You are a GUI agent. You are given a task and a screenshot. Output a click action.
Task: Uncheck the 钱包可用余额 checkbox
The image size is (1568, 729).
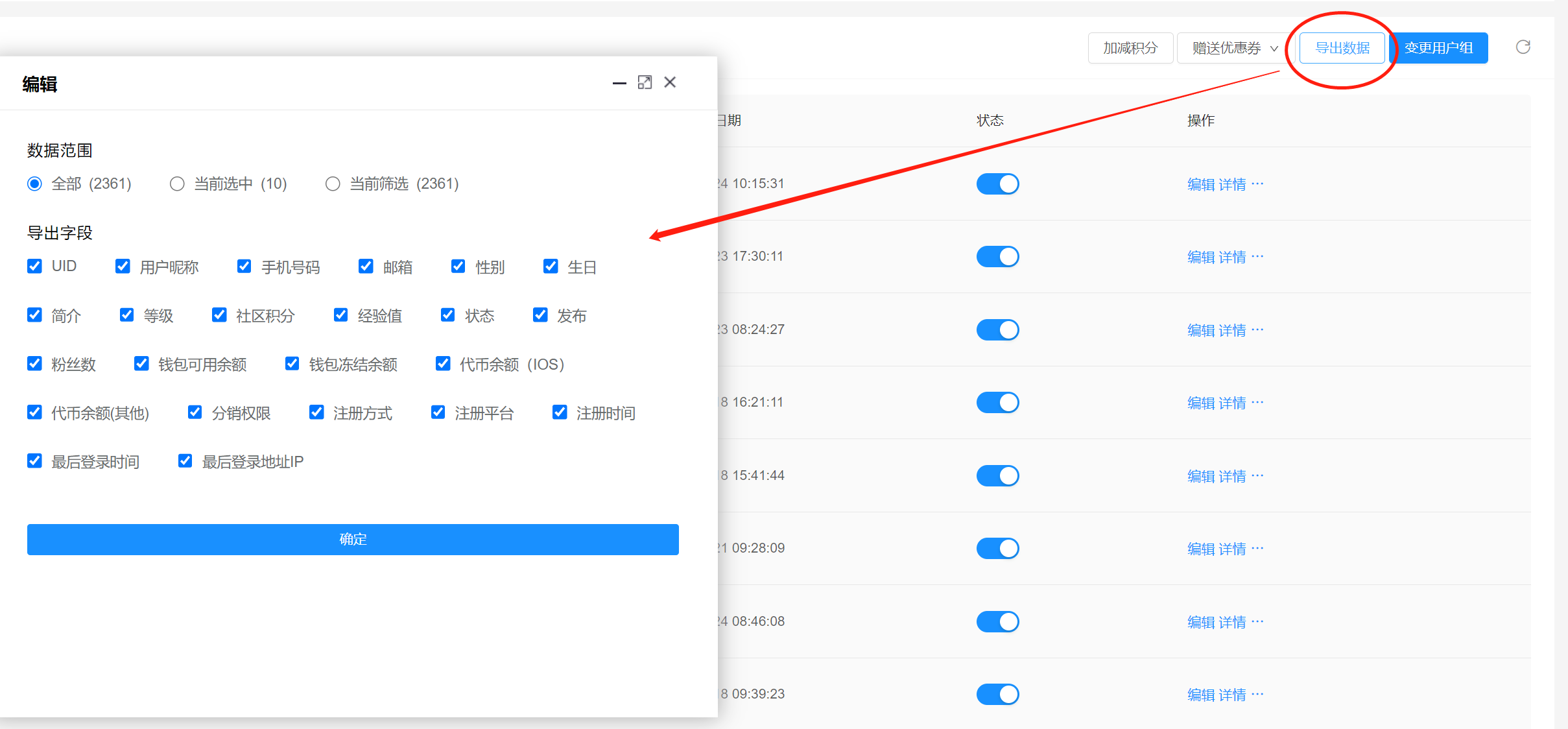pos(141,364)
